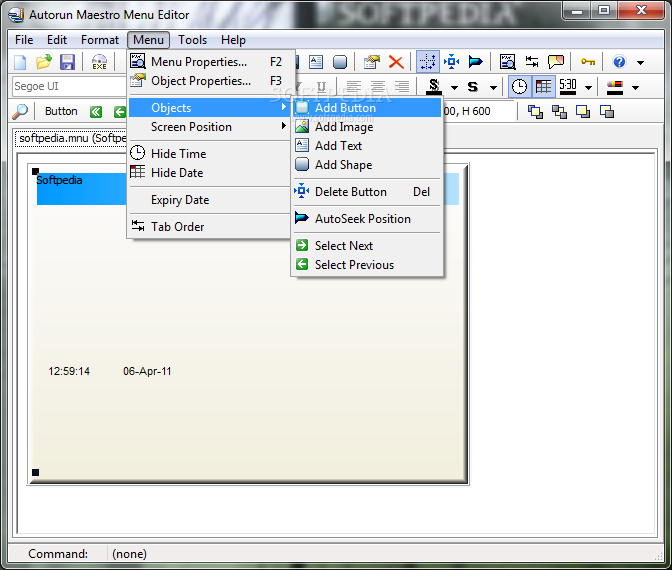Select Add Text in the Objects submenu
This screenshot has width=672, height=570.
367,146
